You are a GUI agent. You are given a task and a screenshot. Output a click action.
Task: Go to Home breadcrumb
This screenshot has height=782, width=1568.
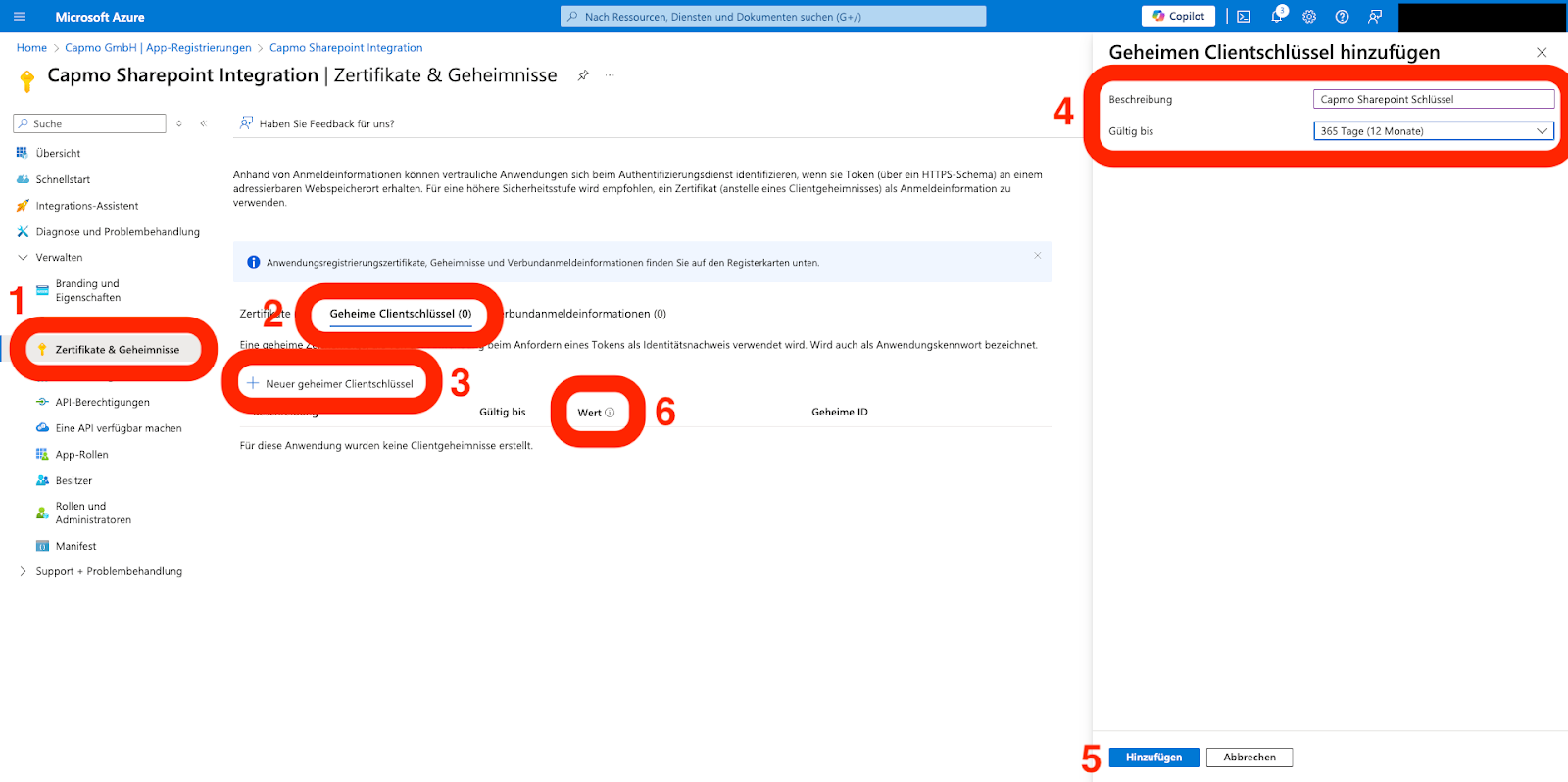(31, 48)
